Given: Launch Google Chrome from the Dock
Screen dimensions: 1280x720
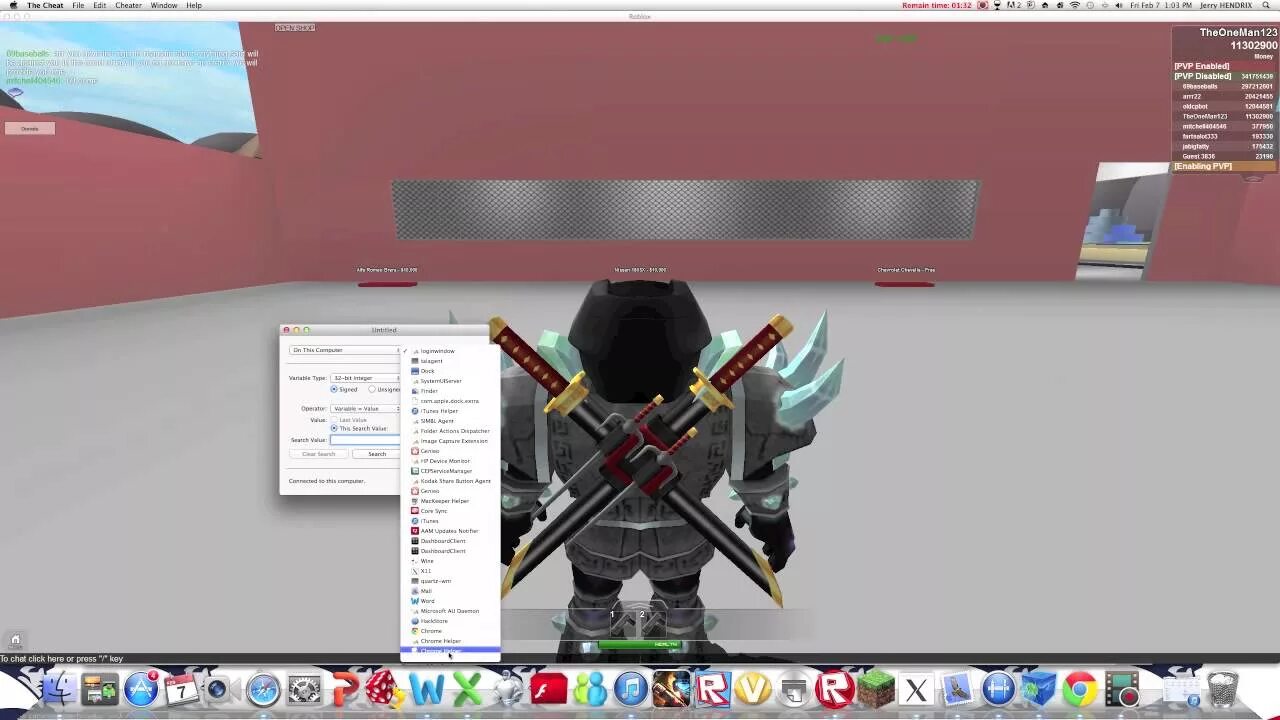Looking at the screenshot, I should click(1080, 690).
